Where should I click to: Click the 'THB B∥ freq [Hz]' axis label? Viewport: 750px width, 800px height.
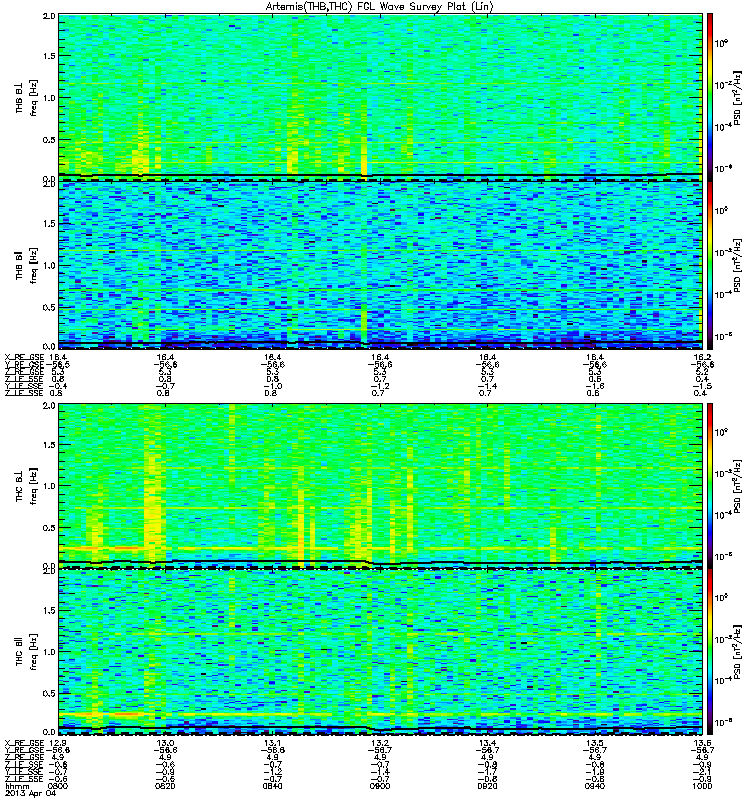pos(27,264)
